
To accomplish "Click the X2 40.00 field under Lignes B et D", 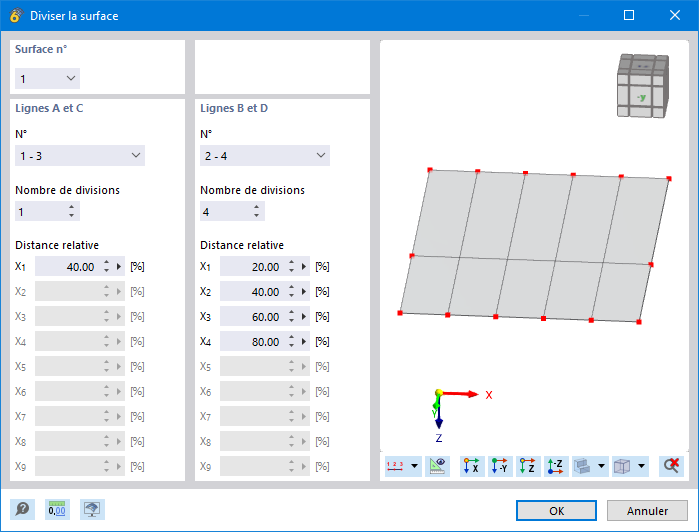I will [x=253, y=292].
